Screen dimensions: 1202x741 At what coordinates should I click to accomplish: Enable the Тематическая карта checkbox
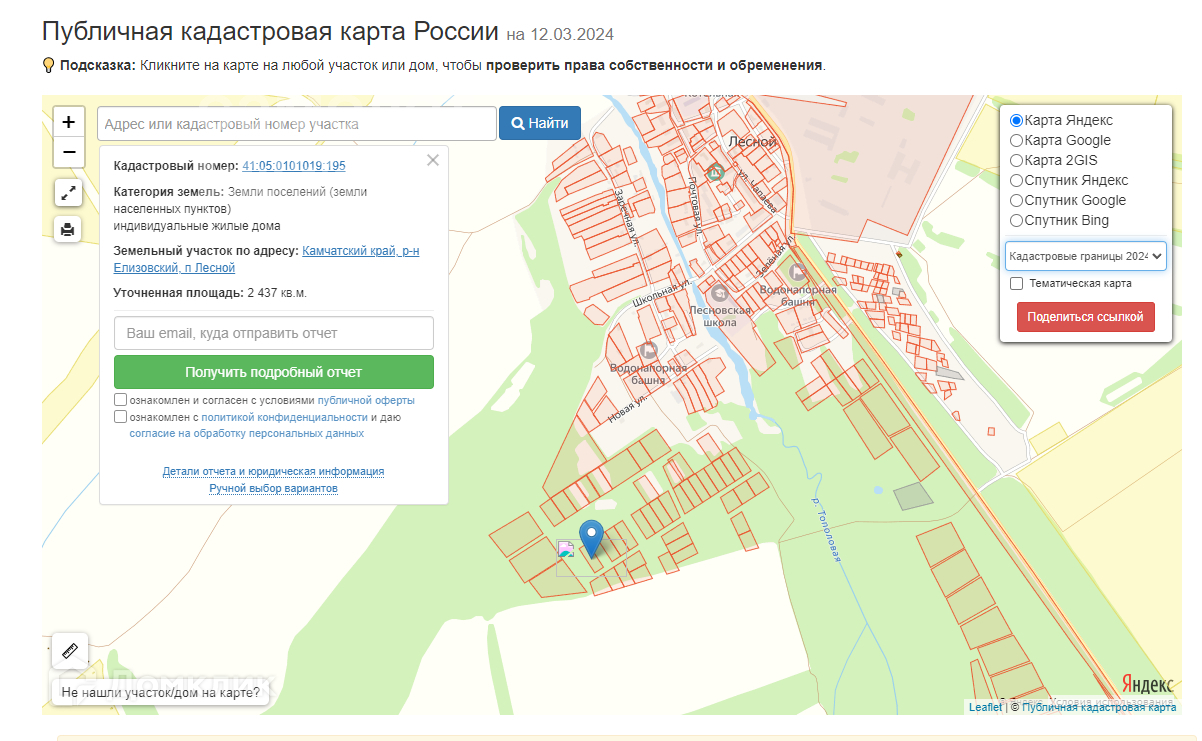pos(1017,284)
